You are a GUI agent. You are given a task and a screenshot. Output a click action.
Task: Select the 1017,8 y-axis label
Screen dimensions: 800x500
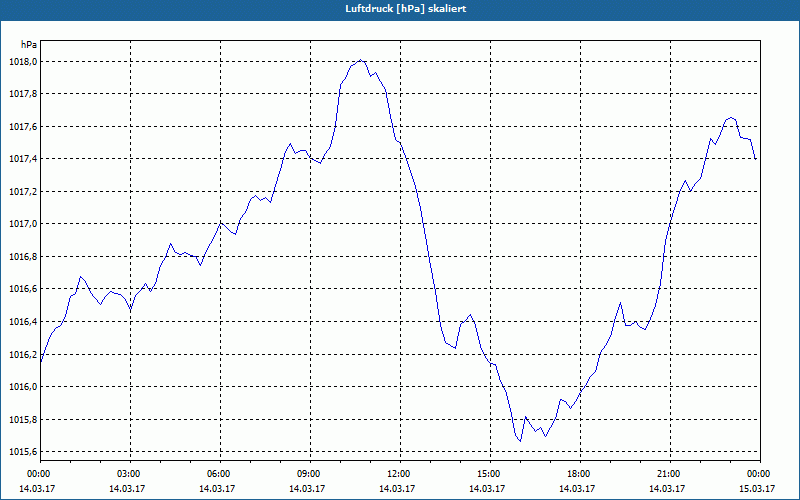tap(23, 94)
